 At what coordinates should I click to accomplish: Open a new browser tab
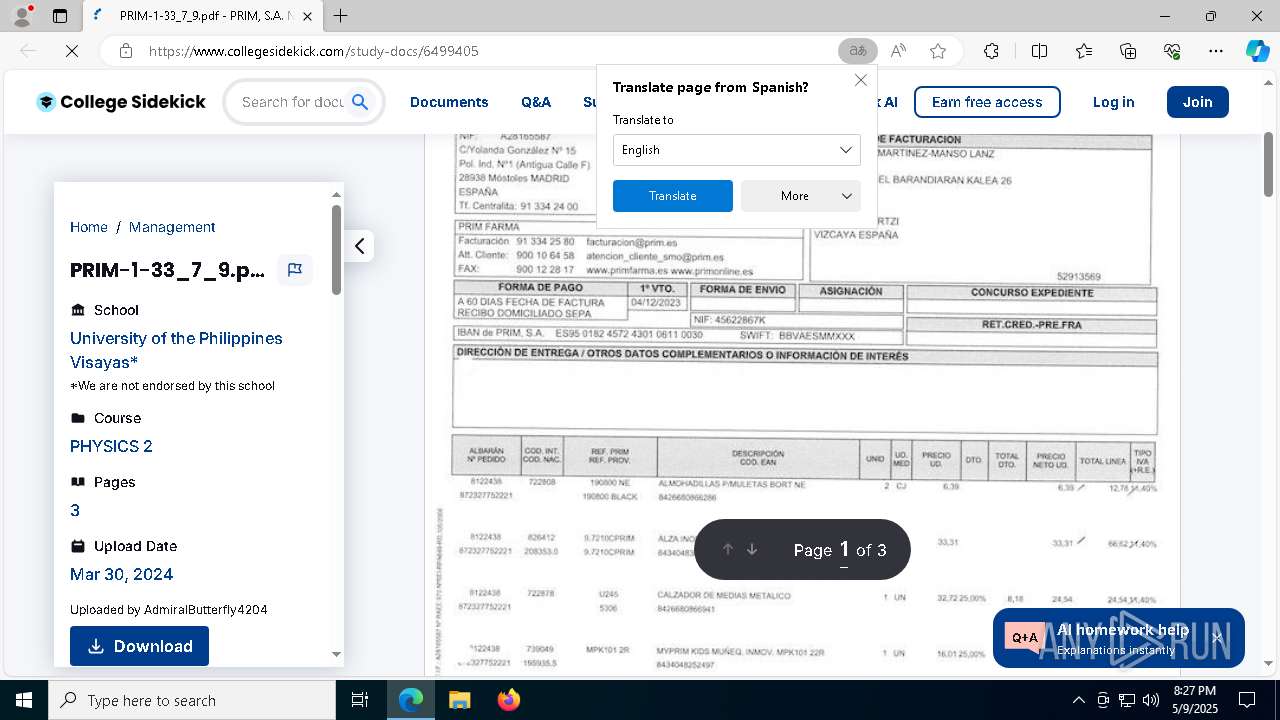tap(341, 16)
